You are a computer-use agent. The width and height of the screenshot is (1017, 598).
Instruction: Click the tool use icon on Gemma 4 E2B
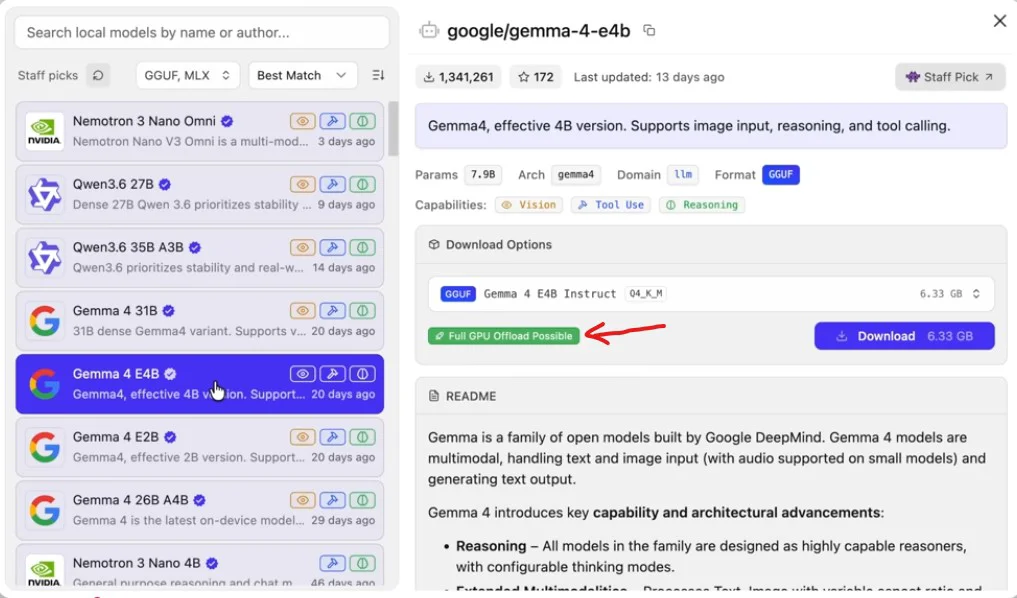coord(332,437)
